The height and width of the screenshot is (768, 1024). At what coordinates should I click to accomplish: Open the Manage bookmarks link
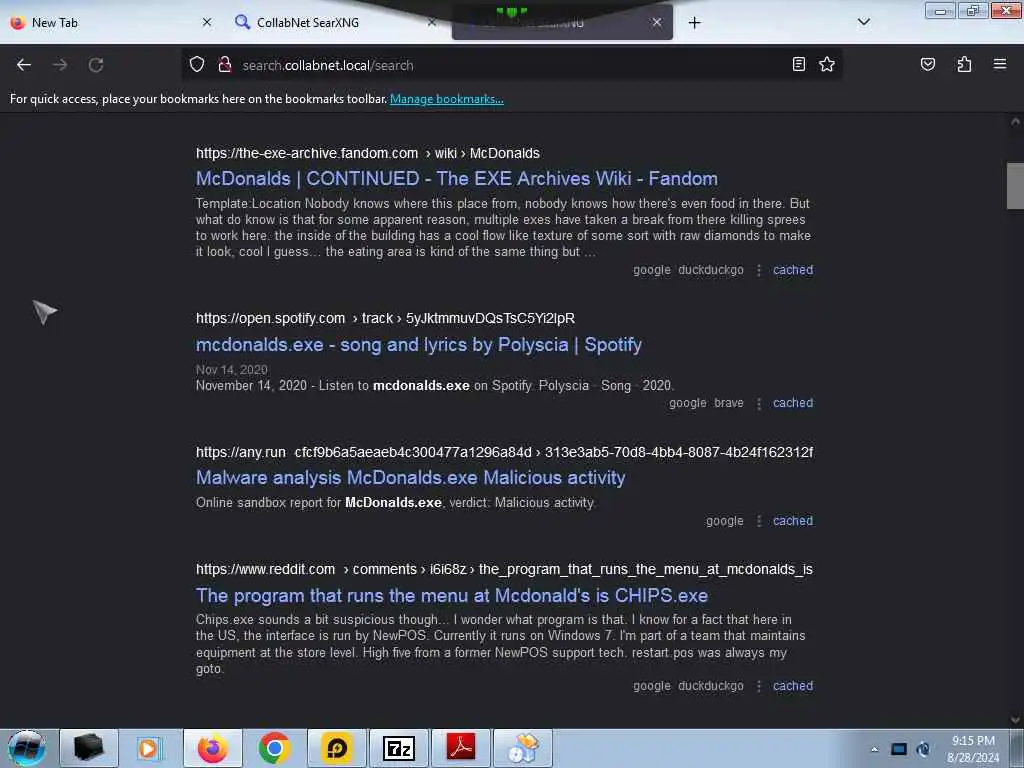pyautogui.click(x=447, y=99)
